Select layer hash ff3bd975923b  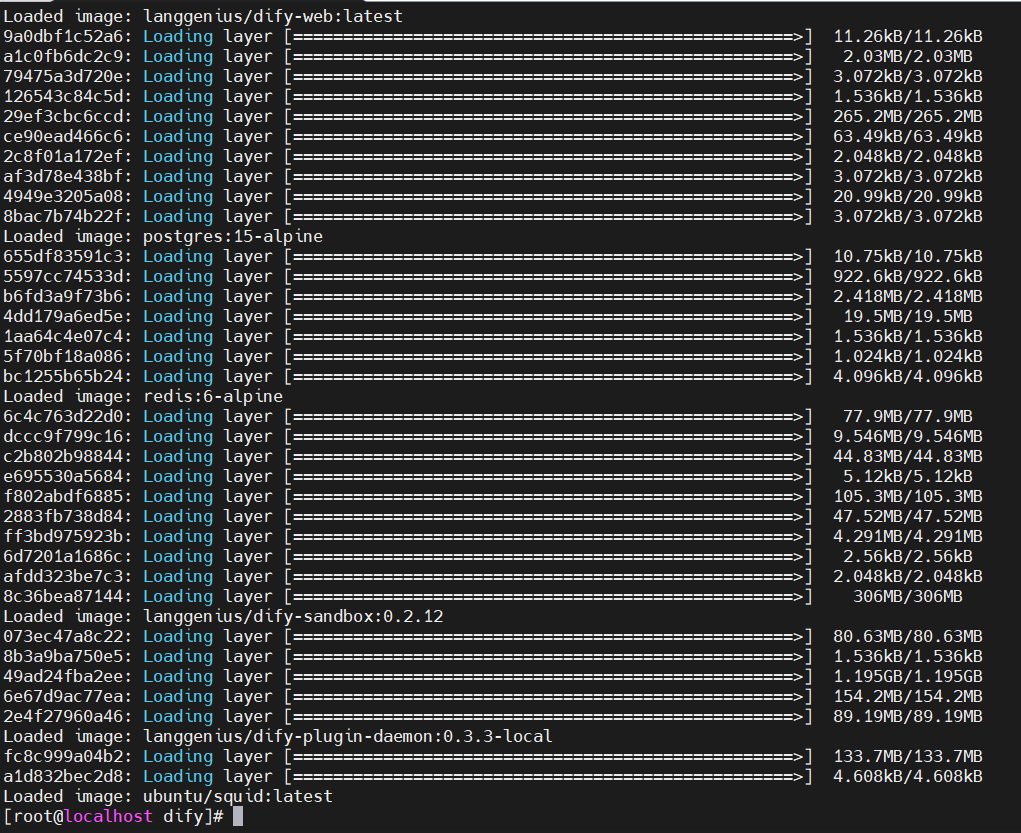[x=63, y=537]
